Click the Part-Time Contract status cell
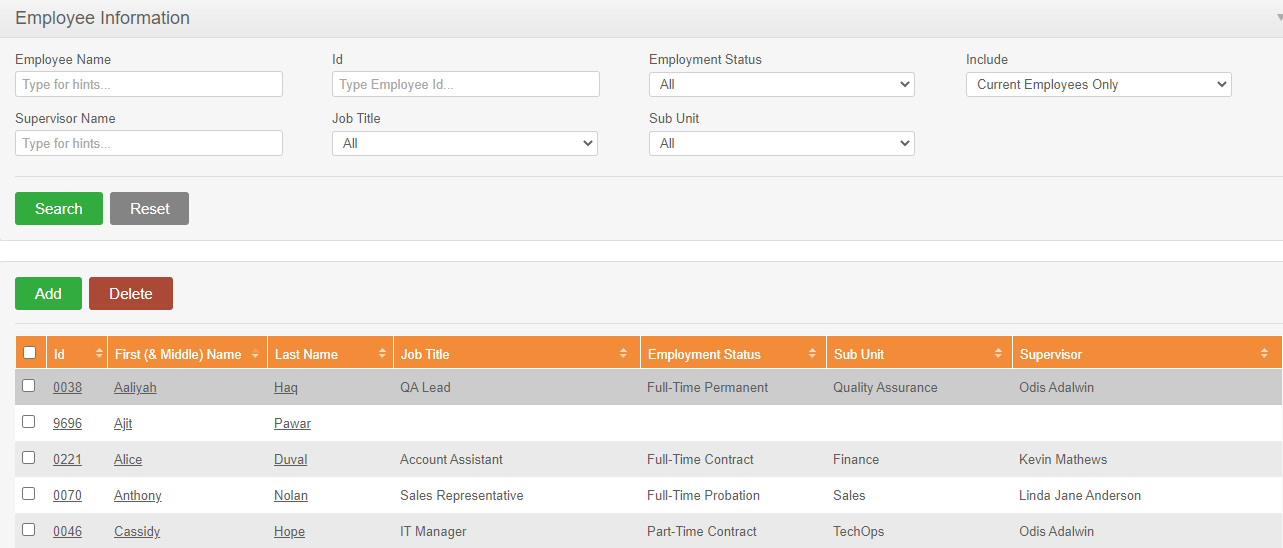1283x548 pixels. coord(702,532)
